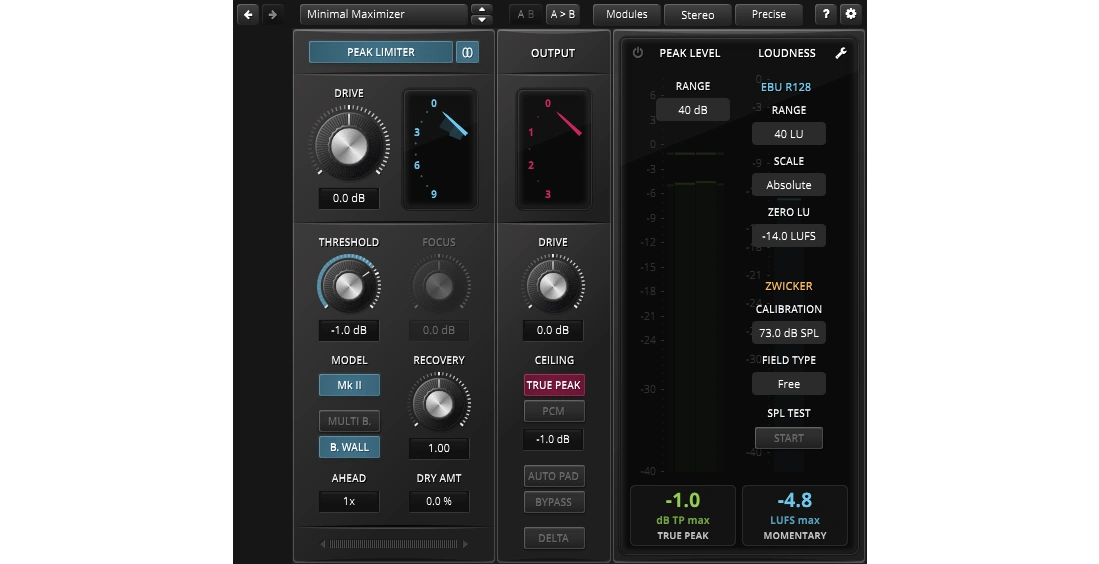
Task: Click the OUTPUT module header
Action: pos(553,53)
